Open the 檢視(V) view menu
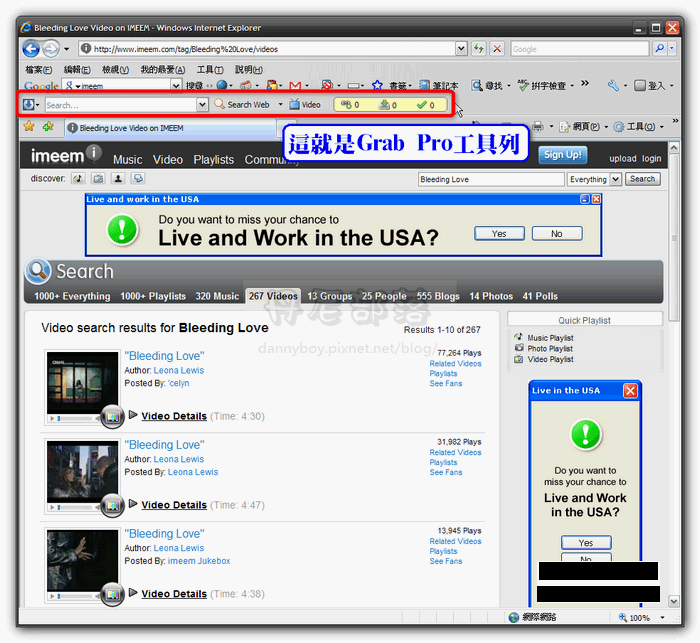Screen dimensions: 700x643 point(116,70)
